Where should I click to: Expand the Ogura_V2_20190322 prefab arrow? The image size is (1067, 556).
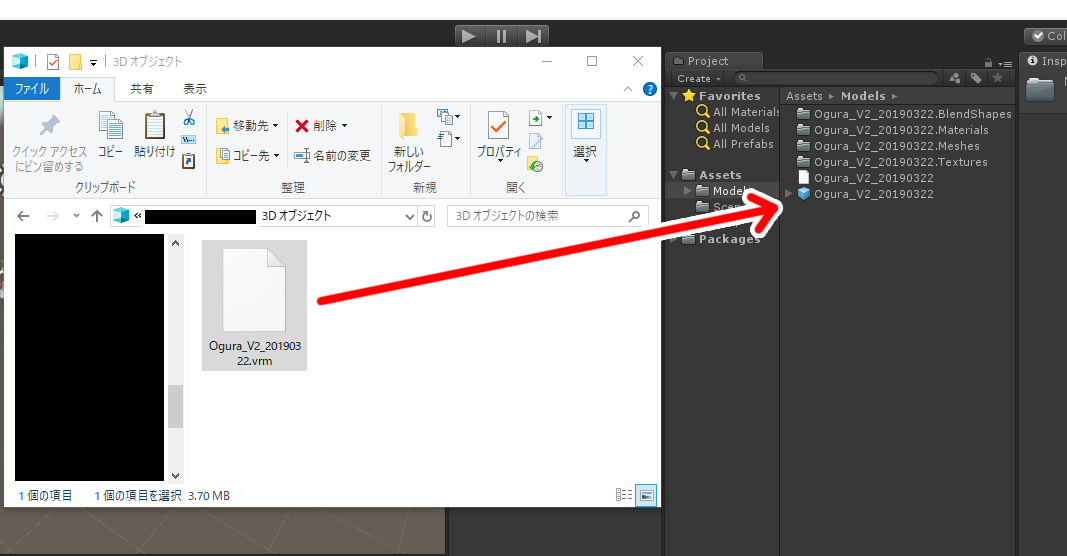click(x=789, y=194)
